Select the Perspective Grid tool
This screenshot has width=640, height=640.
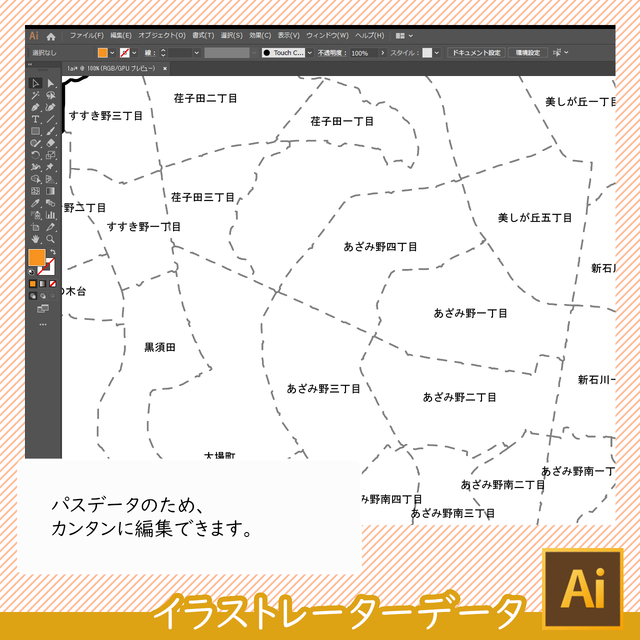[x=51, y=179]
